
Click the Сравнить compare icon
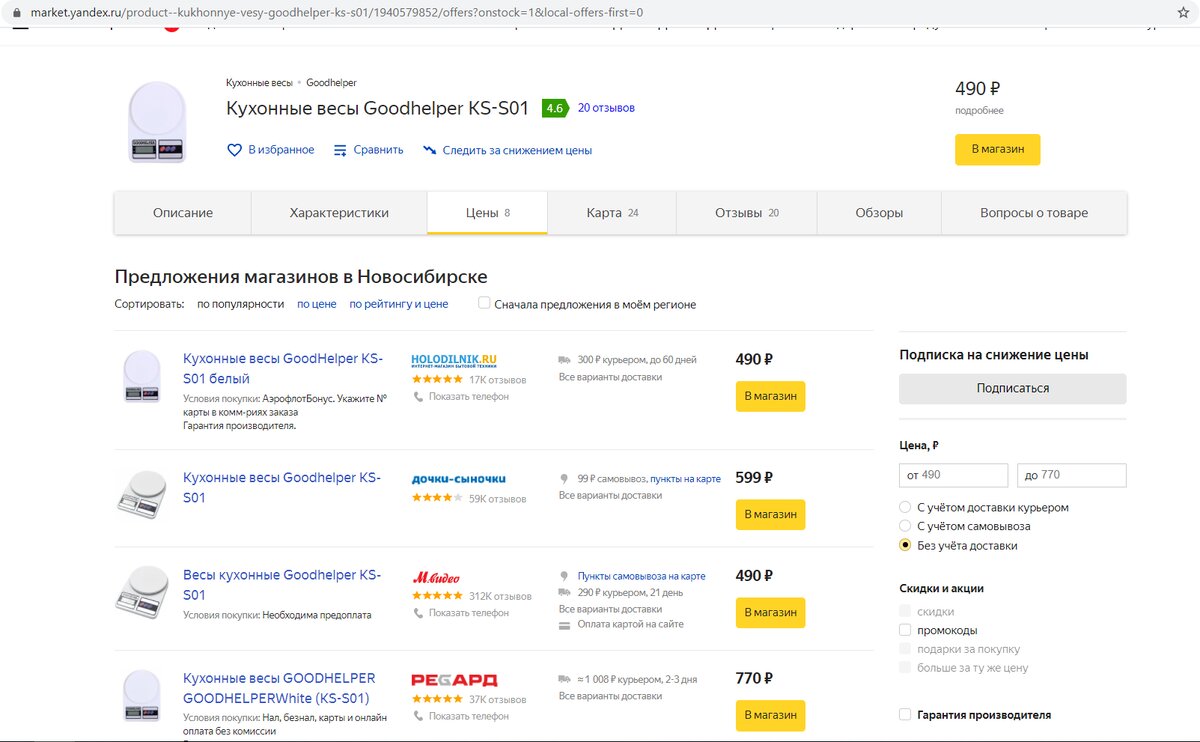click(340, 150)
